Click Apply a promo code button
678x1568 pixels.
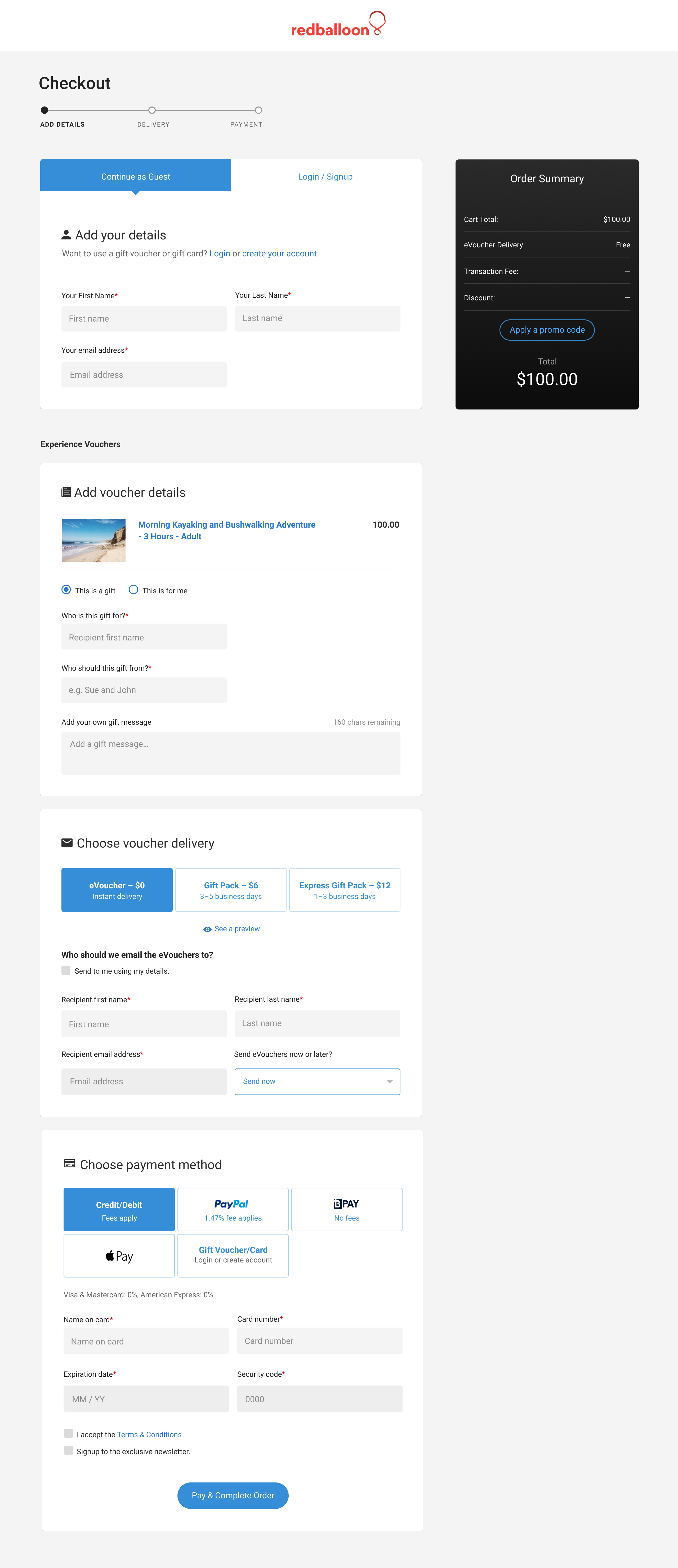click(x=547, y=330)
